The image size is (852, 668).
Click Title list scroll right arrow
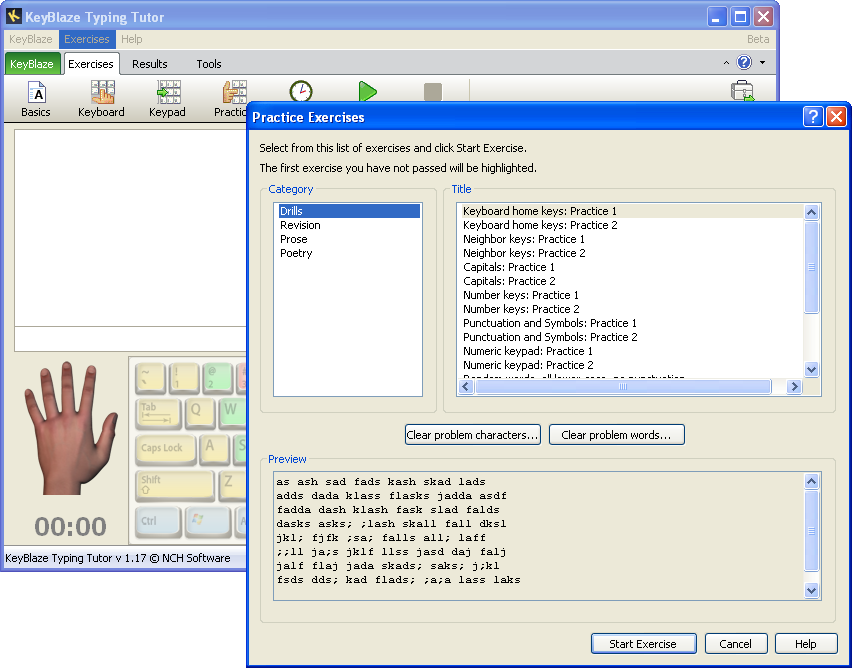[x=794, y=386]
